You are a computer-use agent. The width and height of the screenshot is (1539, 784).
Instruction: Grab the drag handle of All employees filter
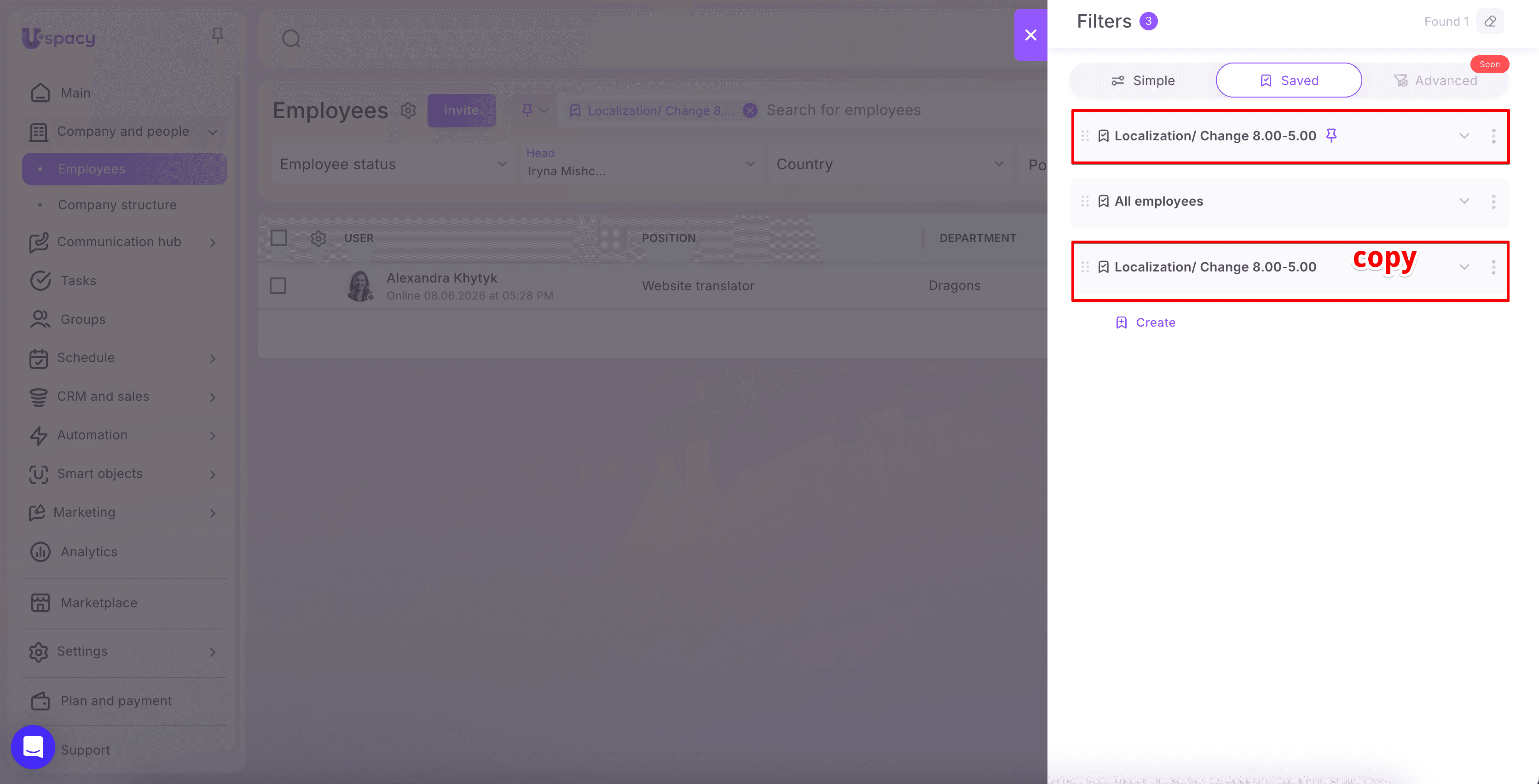(1085, 201)
